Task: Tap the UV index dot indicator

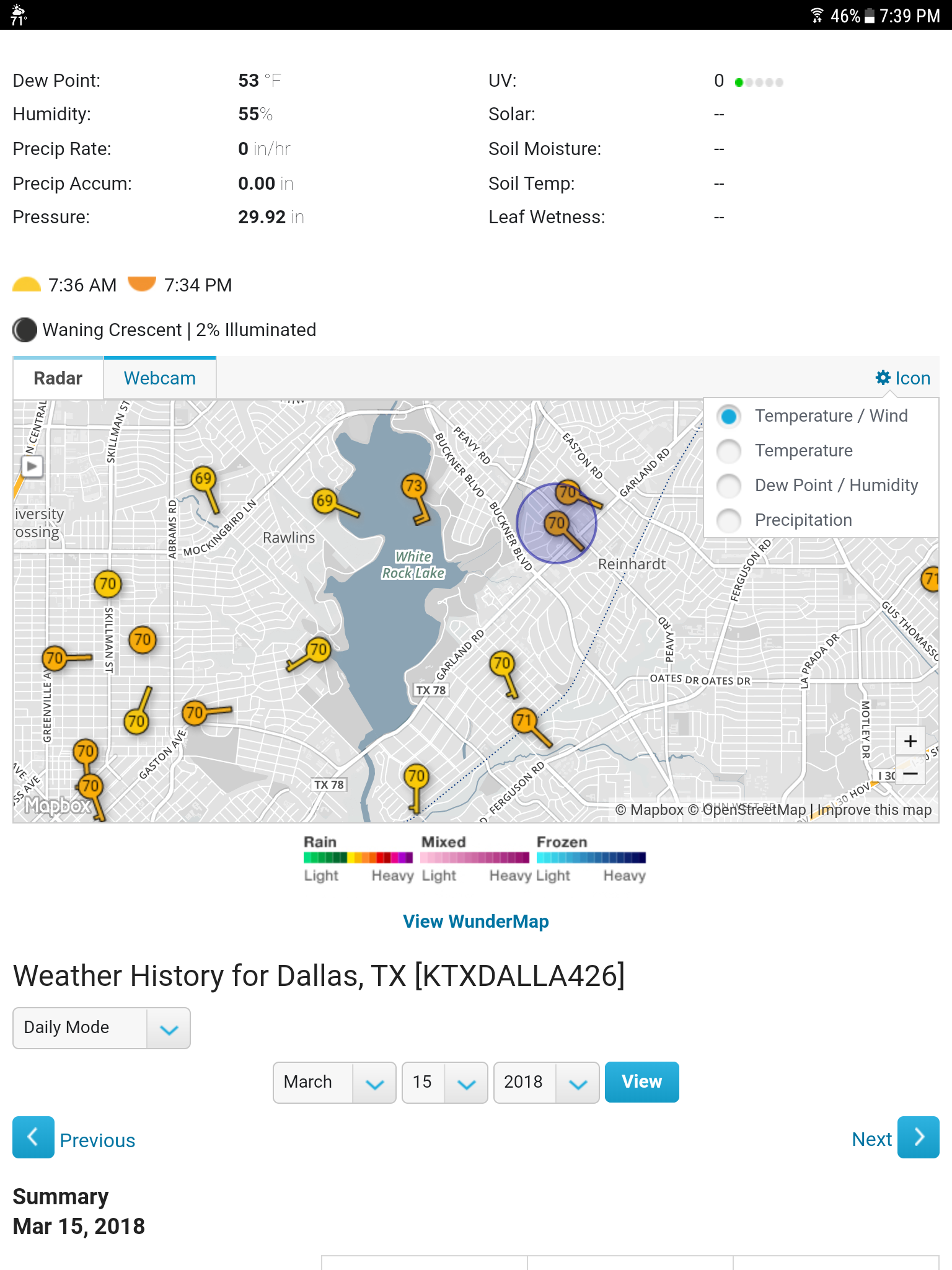Action: [x=759, y=82]
